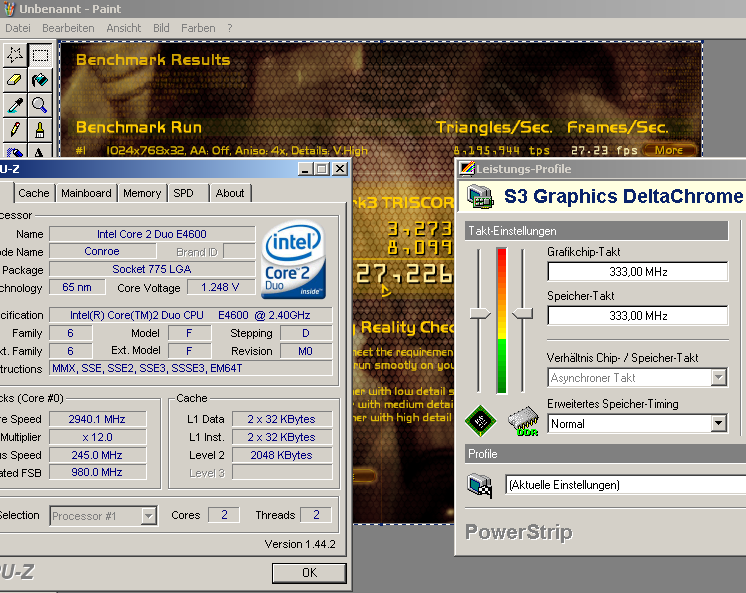746x593 pixels.
Task: Close the CPU-Z window
Action: pos(340,168)
